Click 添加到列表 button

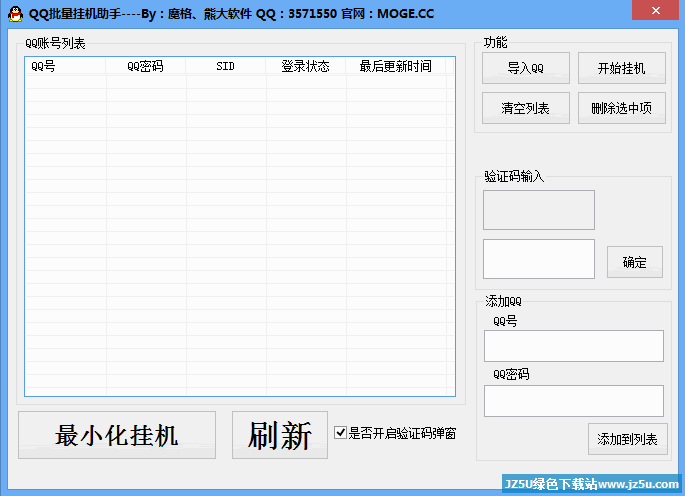pyautogui.click(x=627, y=439)
